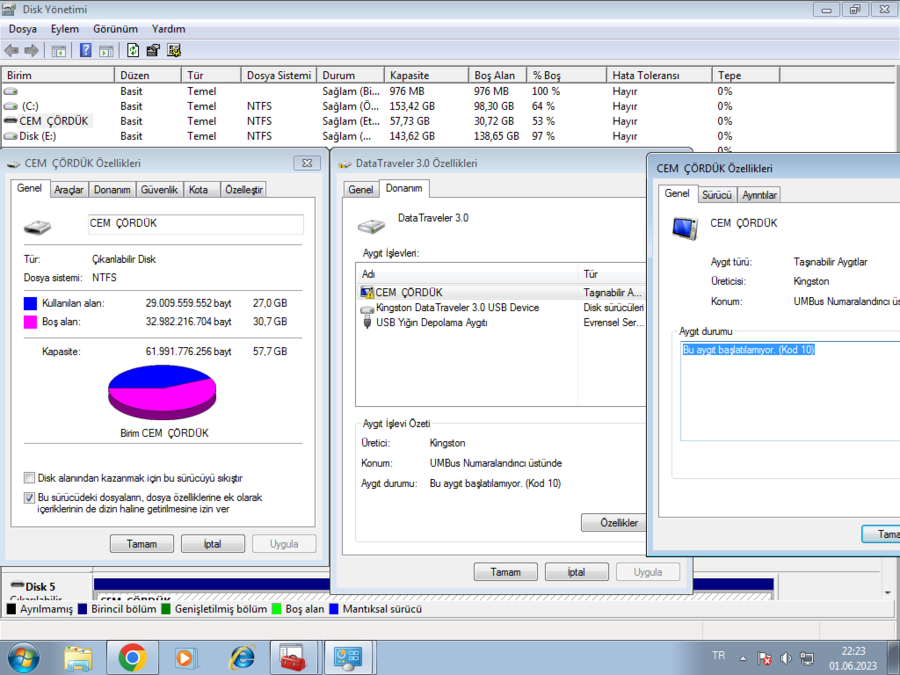Toggle the console tree pane icon
Image resolution: width=900 pixels, height=675 pixels.
click(59, 51)
